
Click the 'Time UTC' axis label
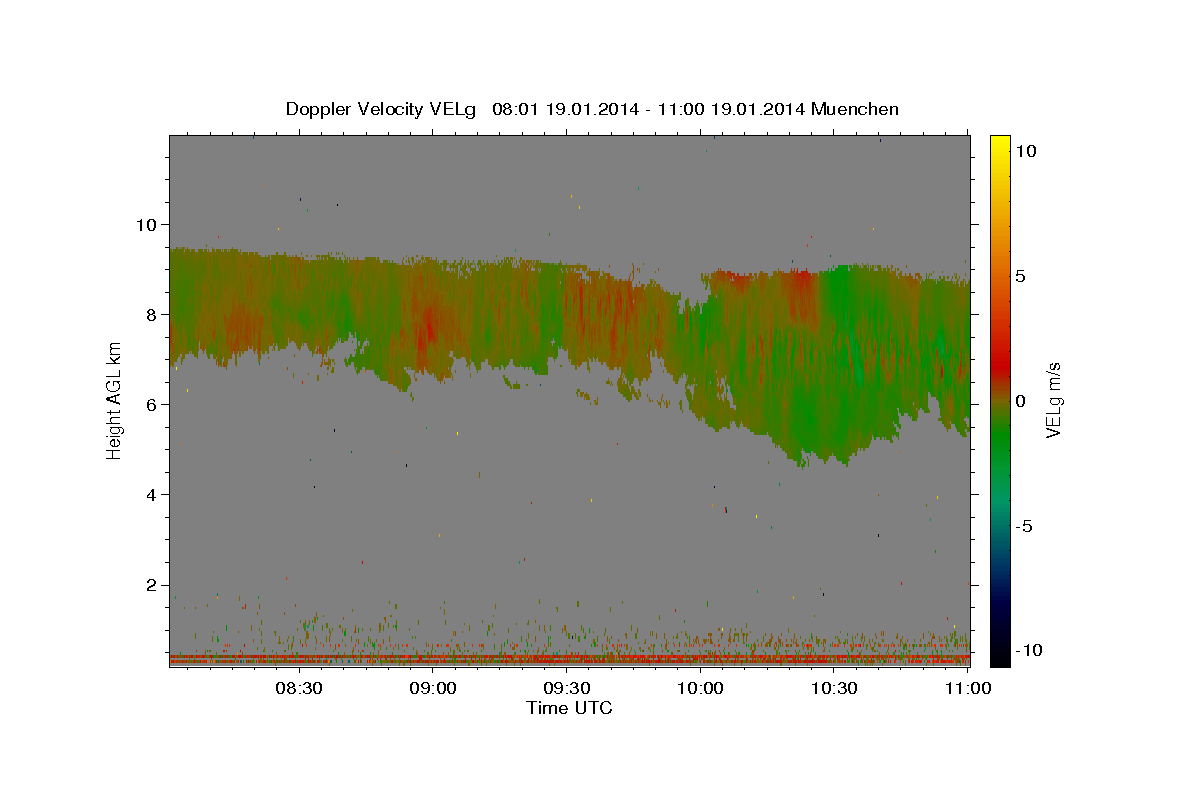(569, 708)
